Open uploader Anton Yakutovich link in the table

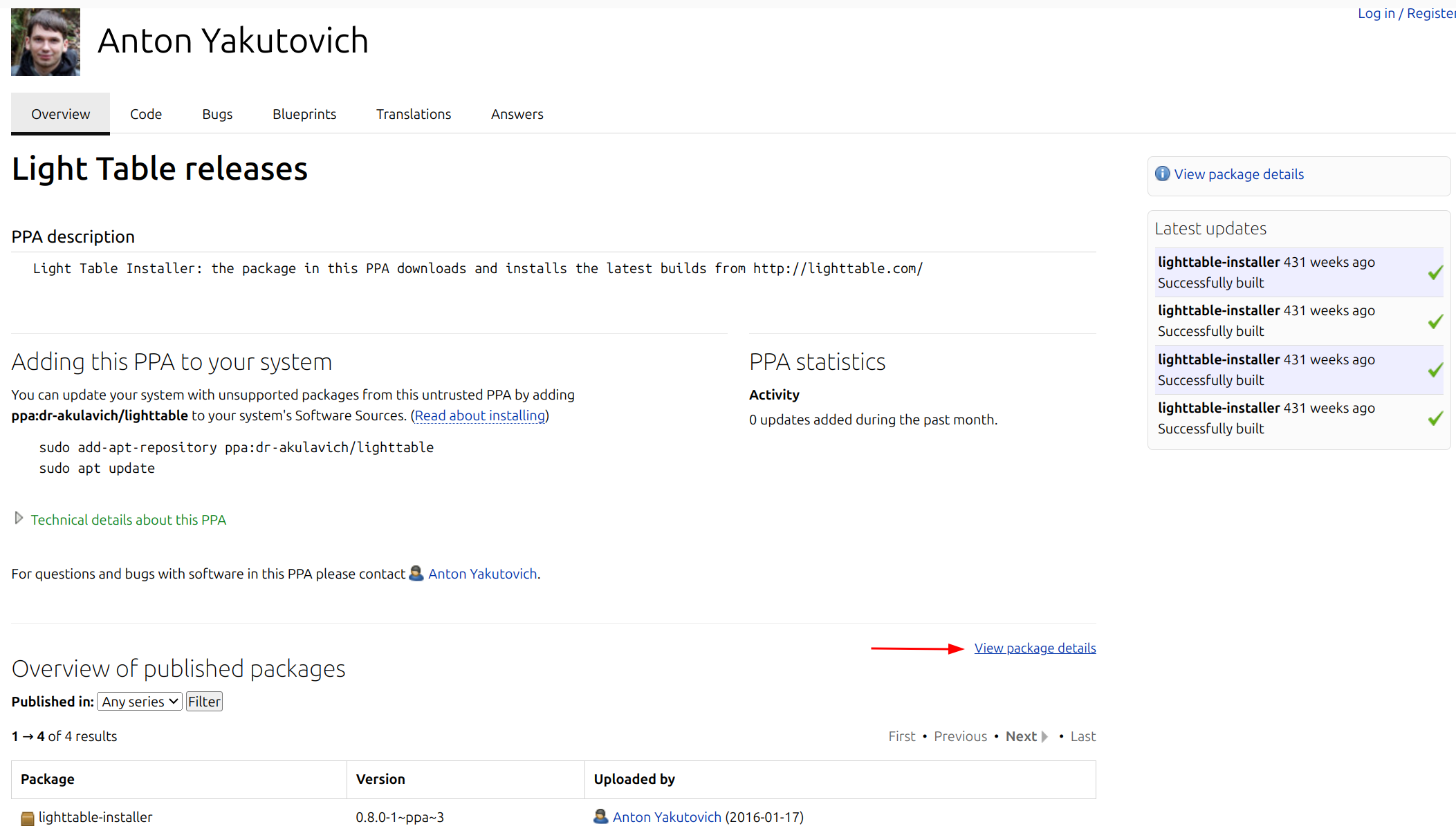pyautogui.click(x=667, y=817)
